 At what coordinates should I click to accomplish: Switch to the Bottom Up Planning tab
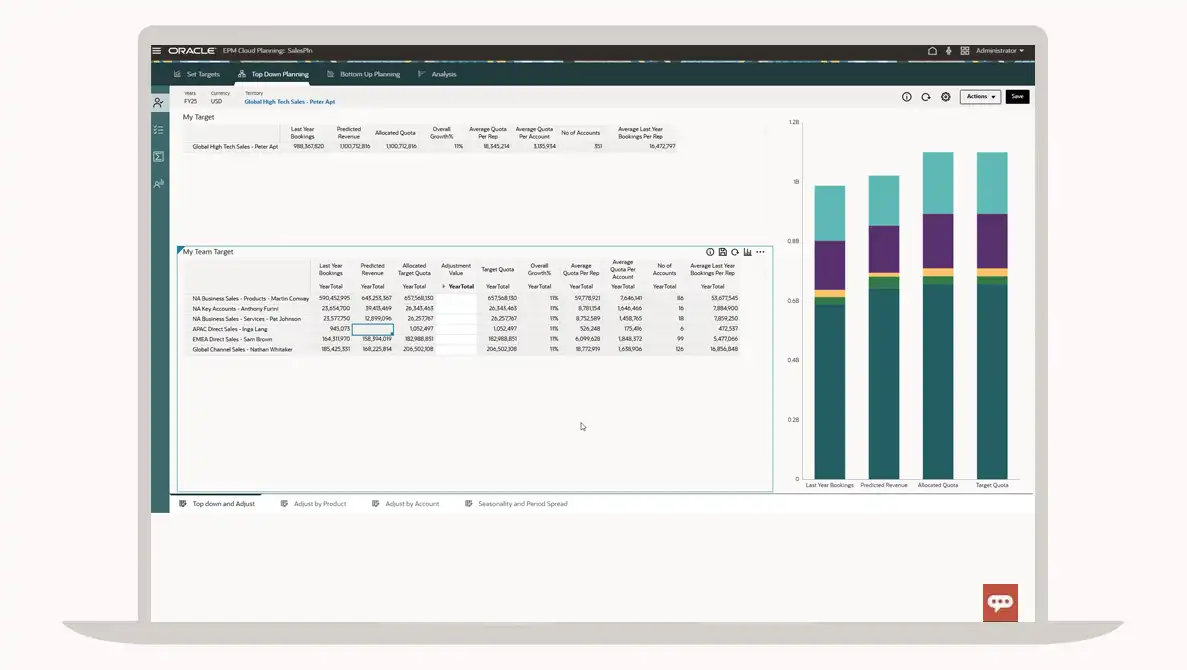pos(369,74)
